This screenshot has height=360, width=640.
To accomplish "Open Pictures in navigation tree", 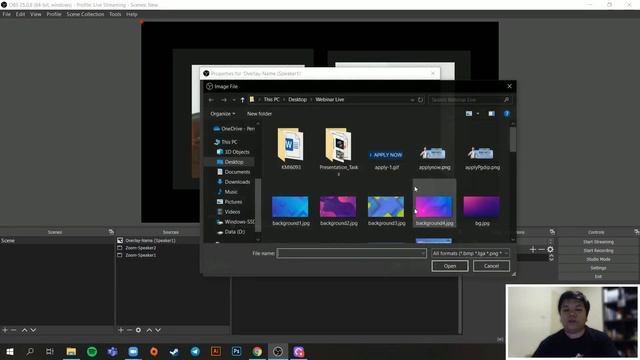I will [229, 202].
